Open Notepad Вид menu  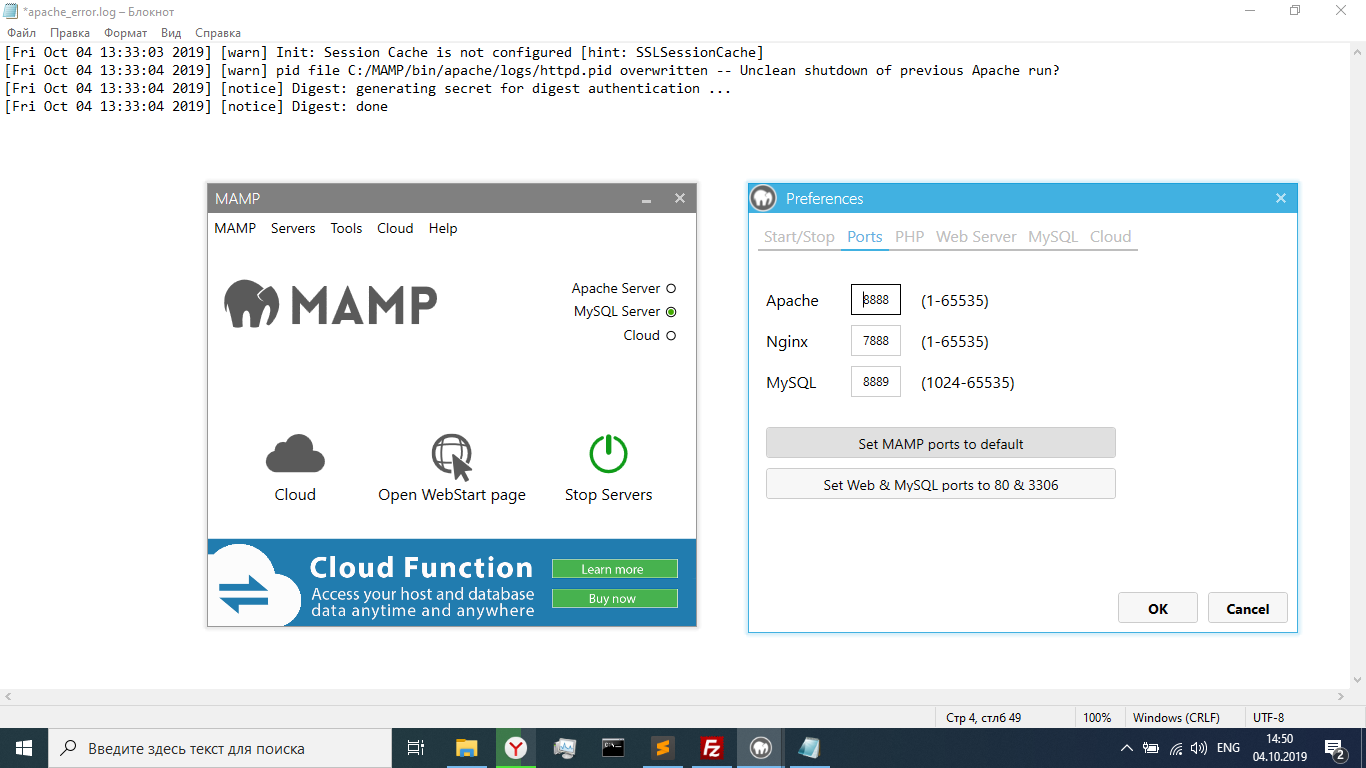pyautogui.click(x=171, y=33)
